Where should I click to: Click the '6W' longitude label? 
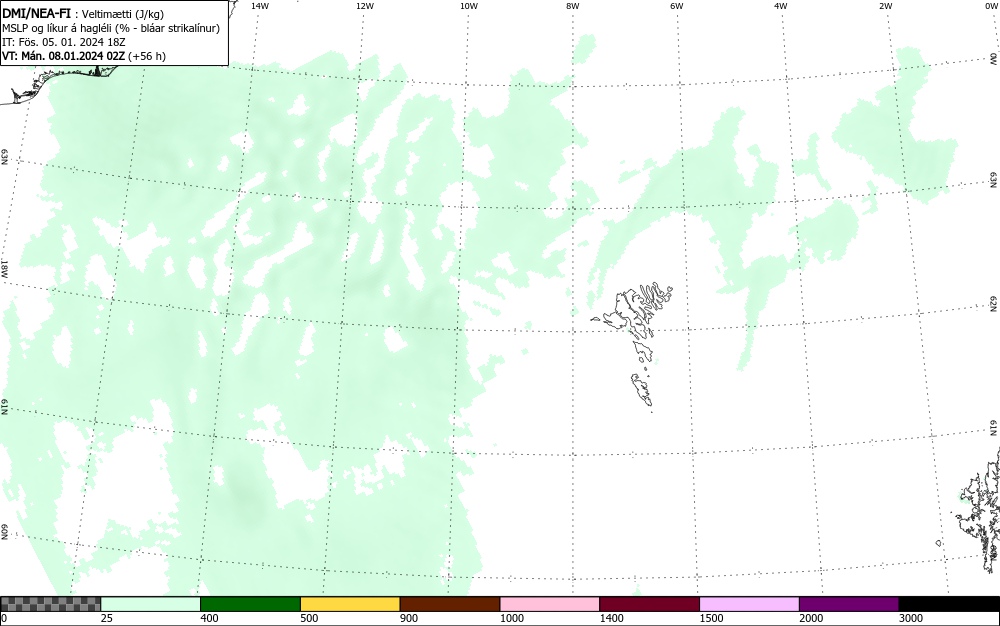(677, 6)
